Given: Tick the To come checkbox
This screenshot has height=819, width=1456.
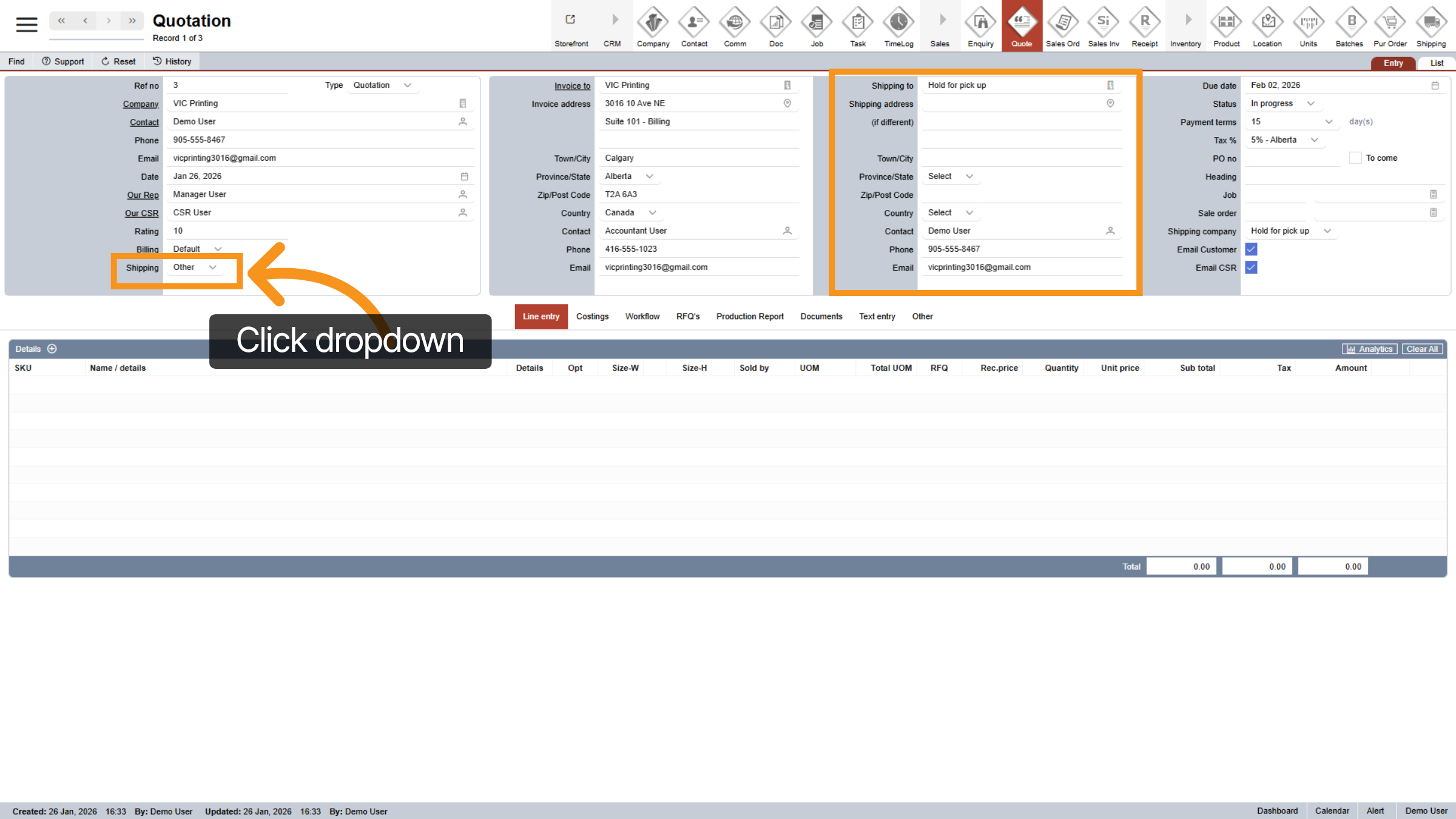Looking at the screenshot, I should (x=1355, y=158).
